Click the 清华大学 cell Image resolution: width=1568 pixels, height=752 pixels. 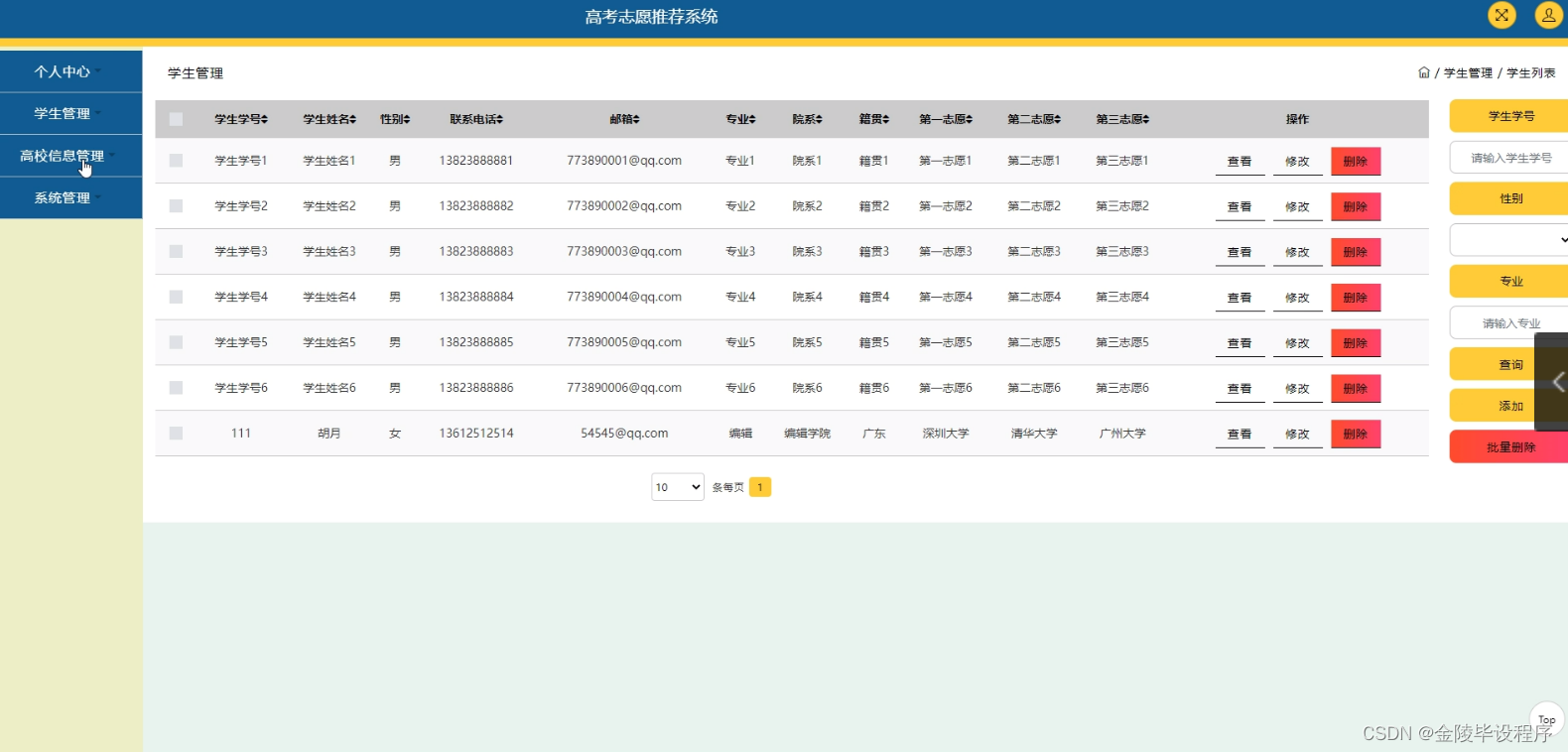click(x=1034, y=434)
